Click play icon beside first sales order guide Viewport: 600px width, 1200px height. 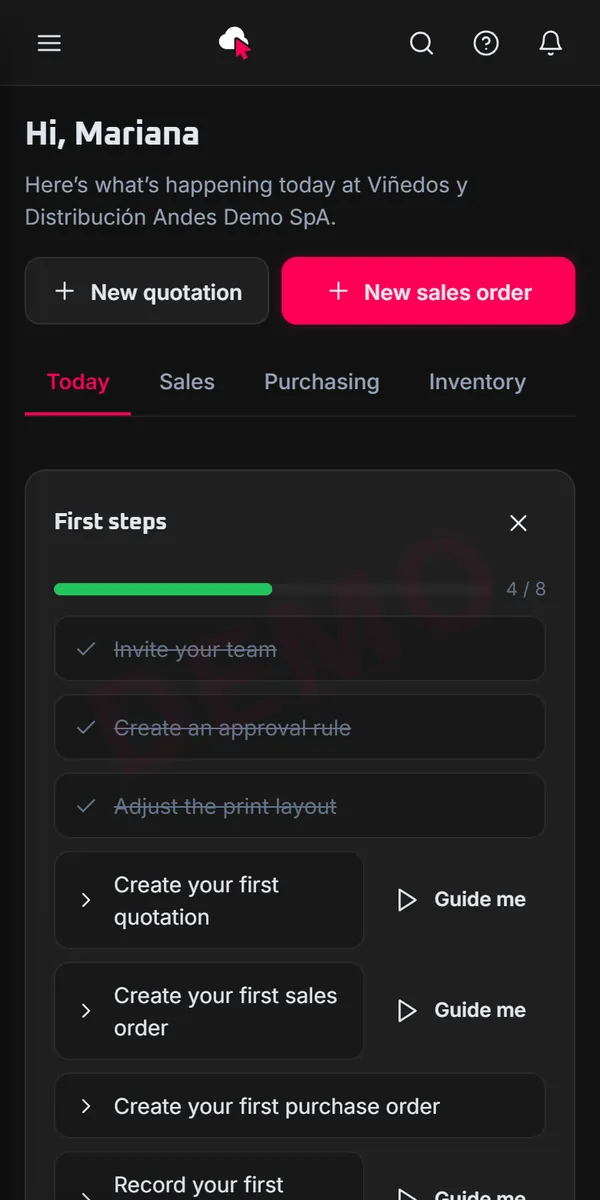pyautogui.click(x=407, y=1011)
